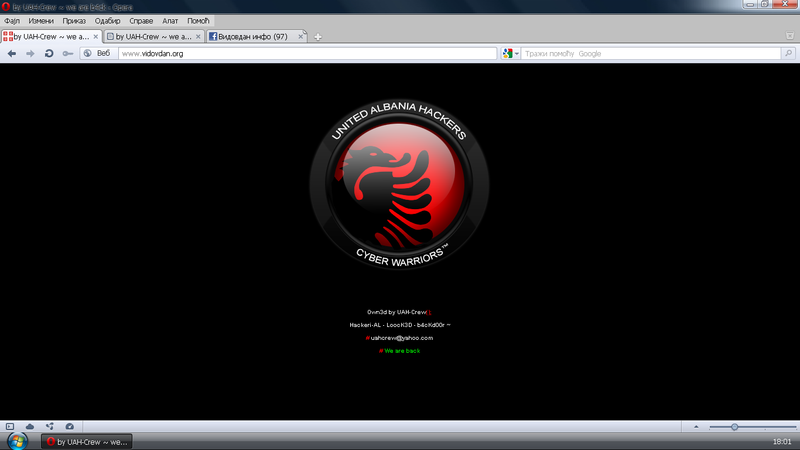Close the first UAH-Crew tab
This screenshot has height=450, width=800.
95,37
